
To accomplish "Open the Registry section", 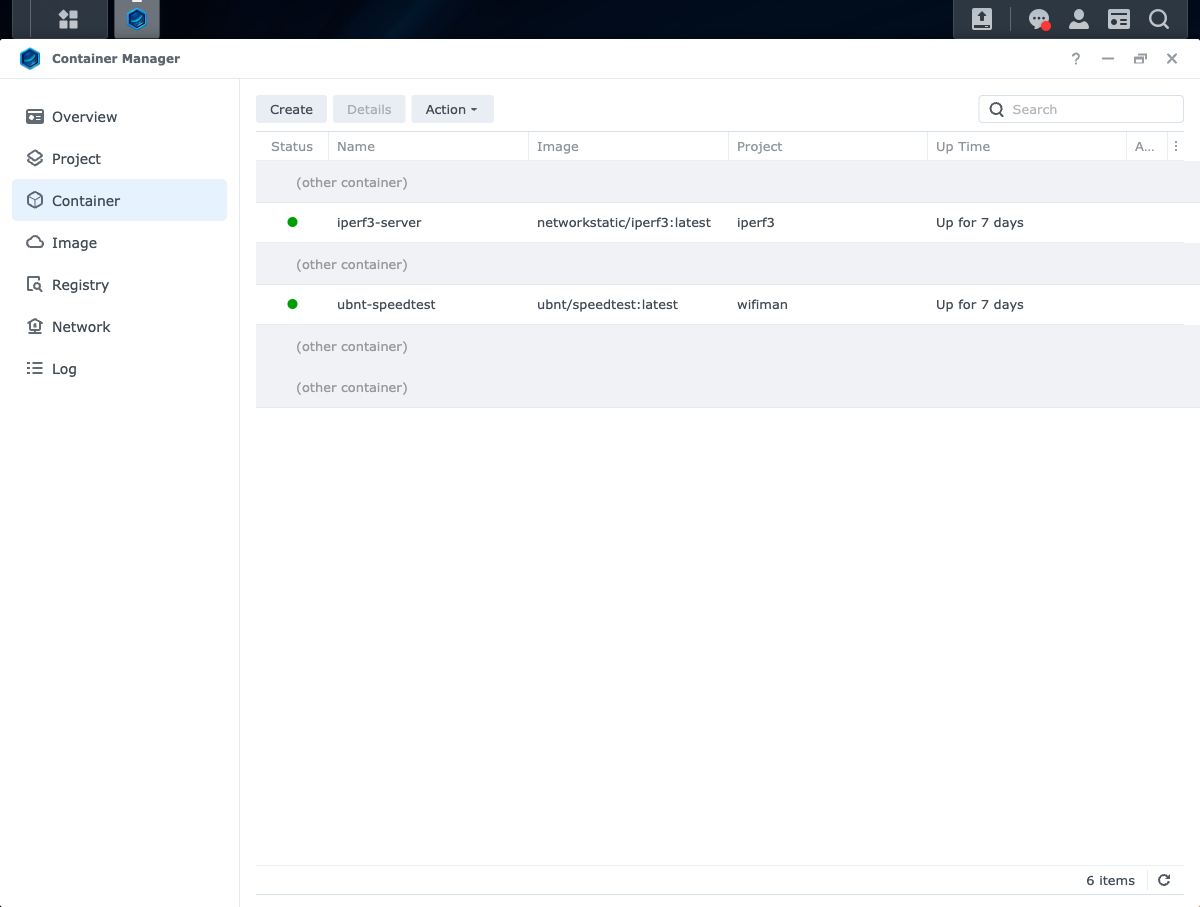I will (x=119, y=285).
